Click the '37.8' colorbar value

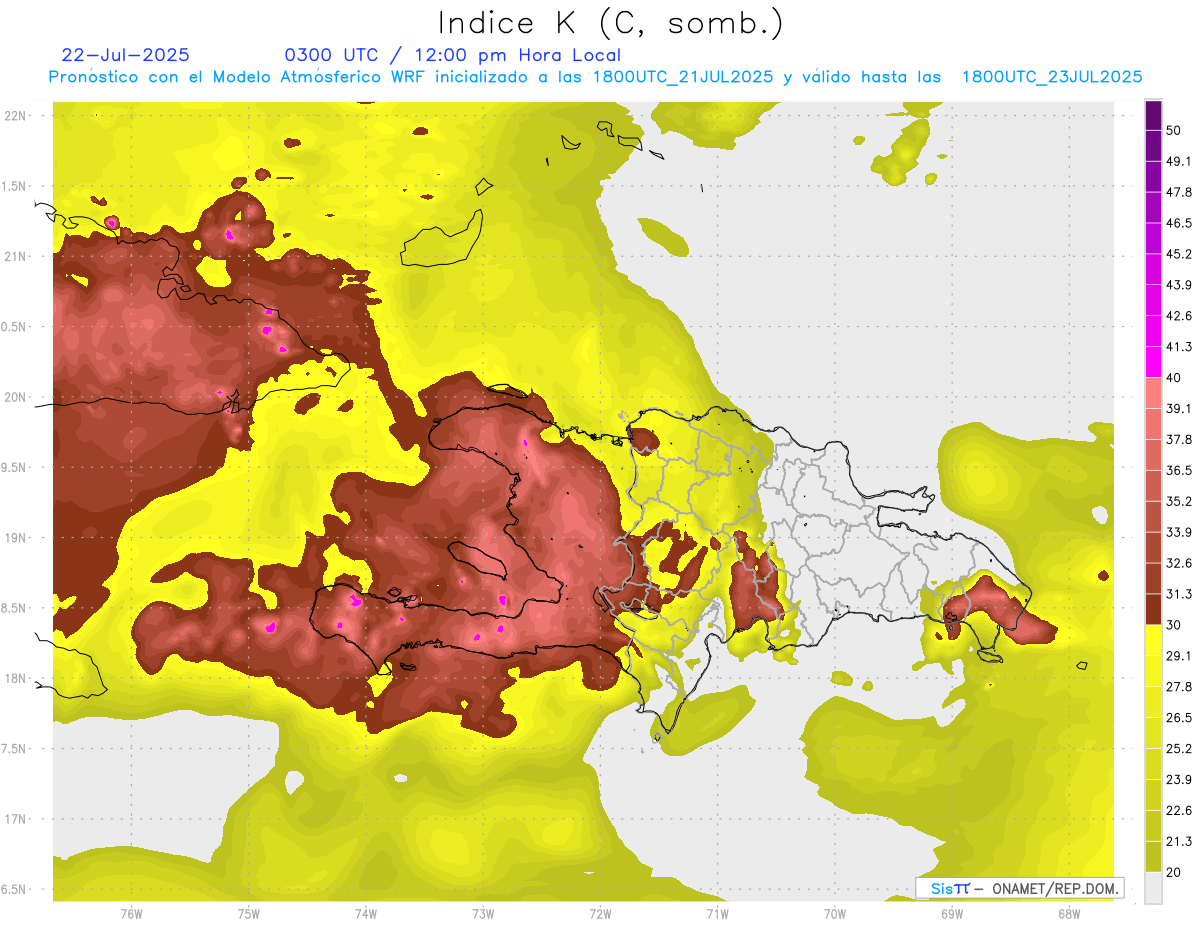1179,440
